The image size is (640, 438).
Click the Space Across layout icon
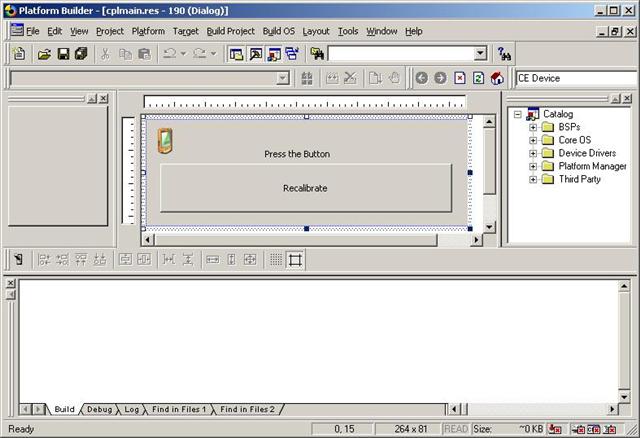169,259
